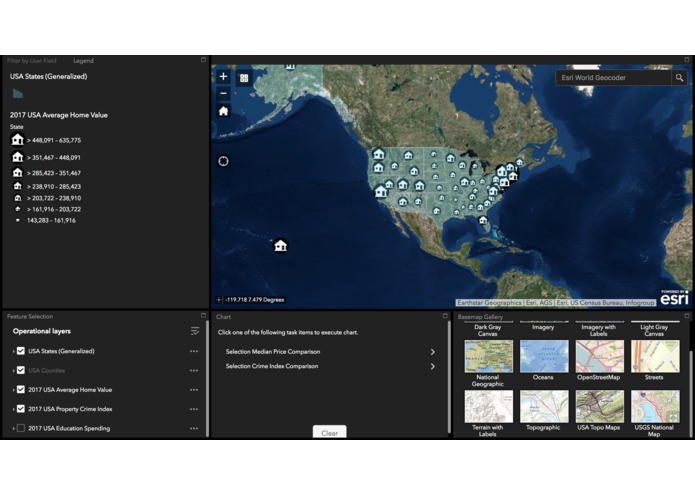Image resolution: width=695 pixels, height=494 pixels.
Task: Choose the National Geographic basemap
Action: (x=488, y=363)
